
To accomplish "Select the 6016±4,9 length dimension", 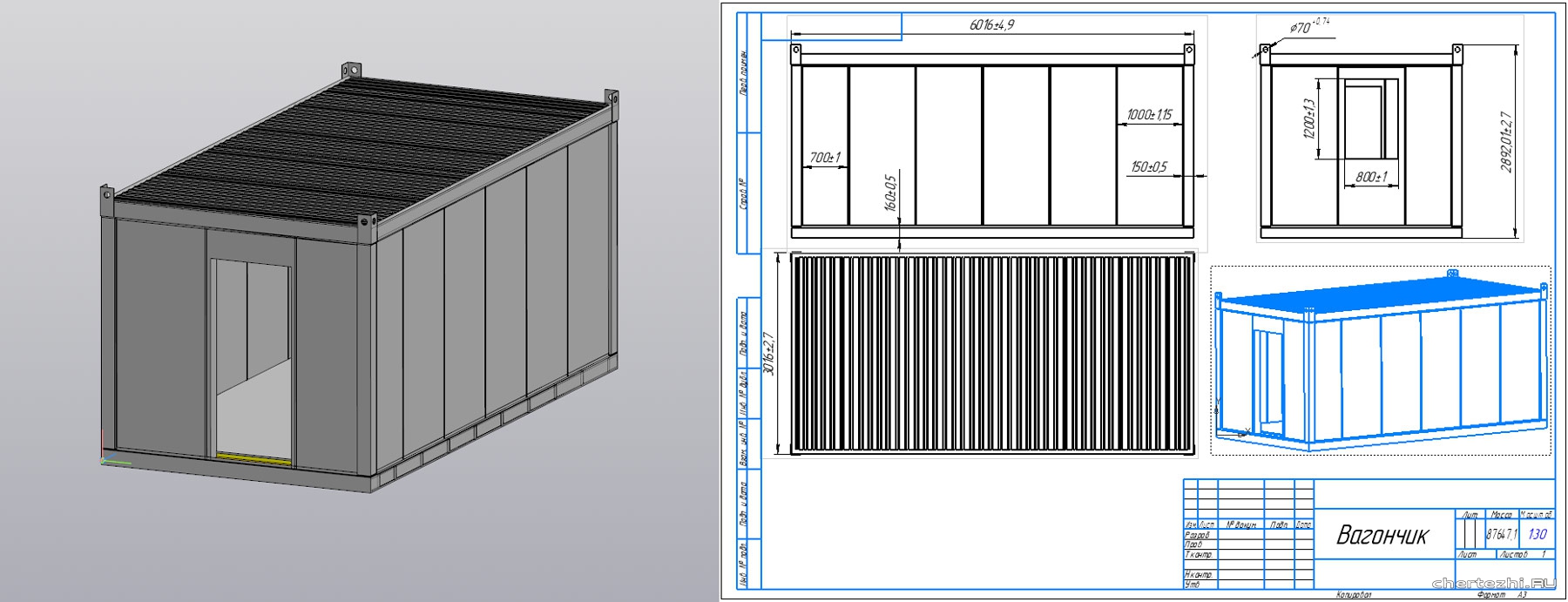I will pyautogui.click(x=991, y=25).
